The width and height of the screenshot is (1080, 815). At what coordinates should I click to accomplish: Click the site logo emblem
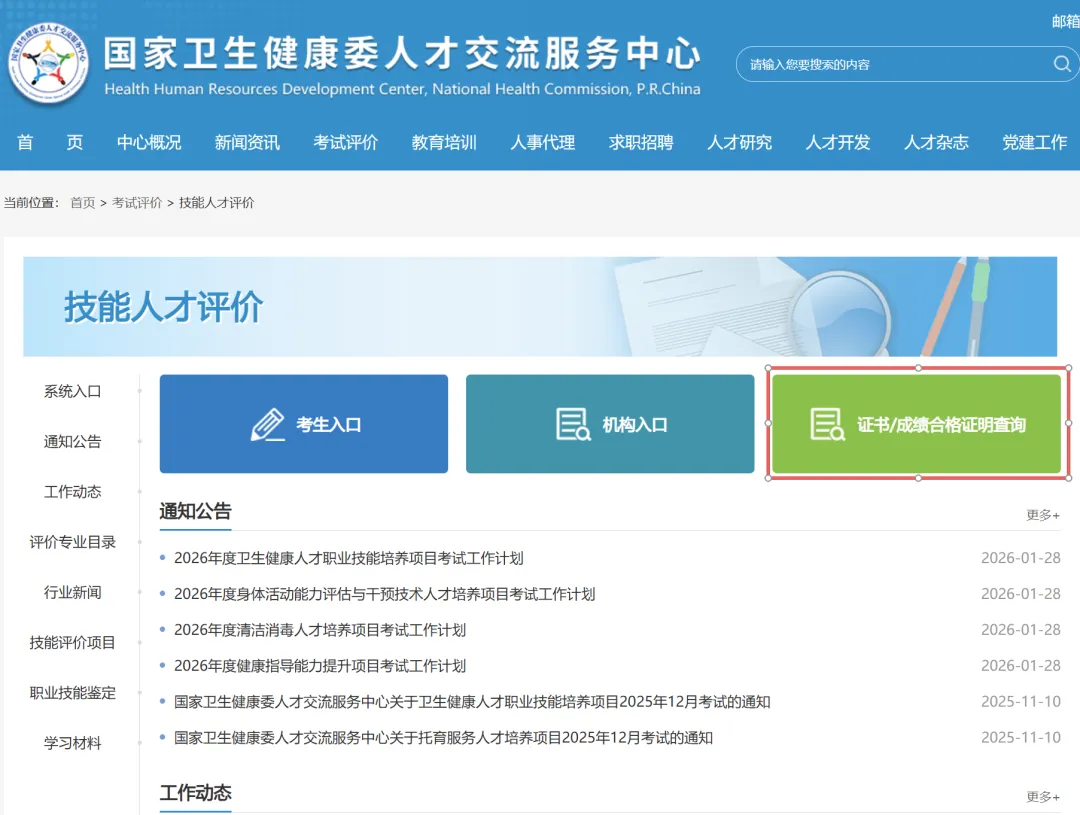[48, 63]
